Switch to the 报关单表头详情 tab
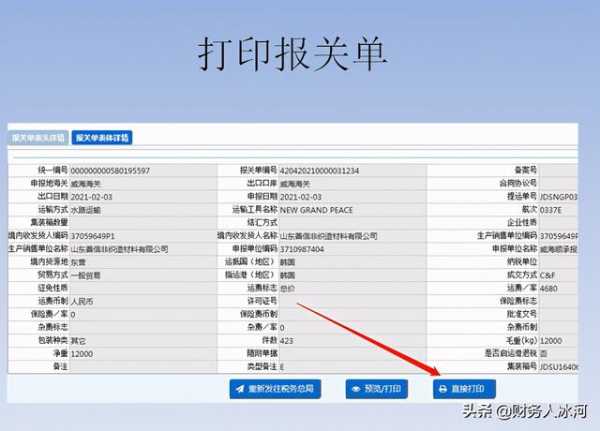Screen dimensions: 600x431 [38, 137]
